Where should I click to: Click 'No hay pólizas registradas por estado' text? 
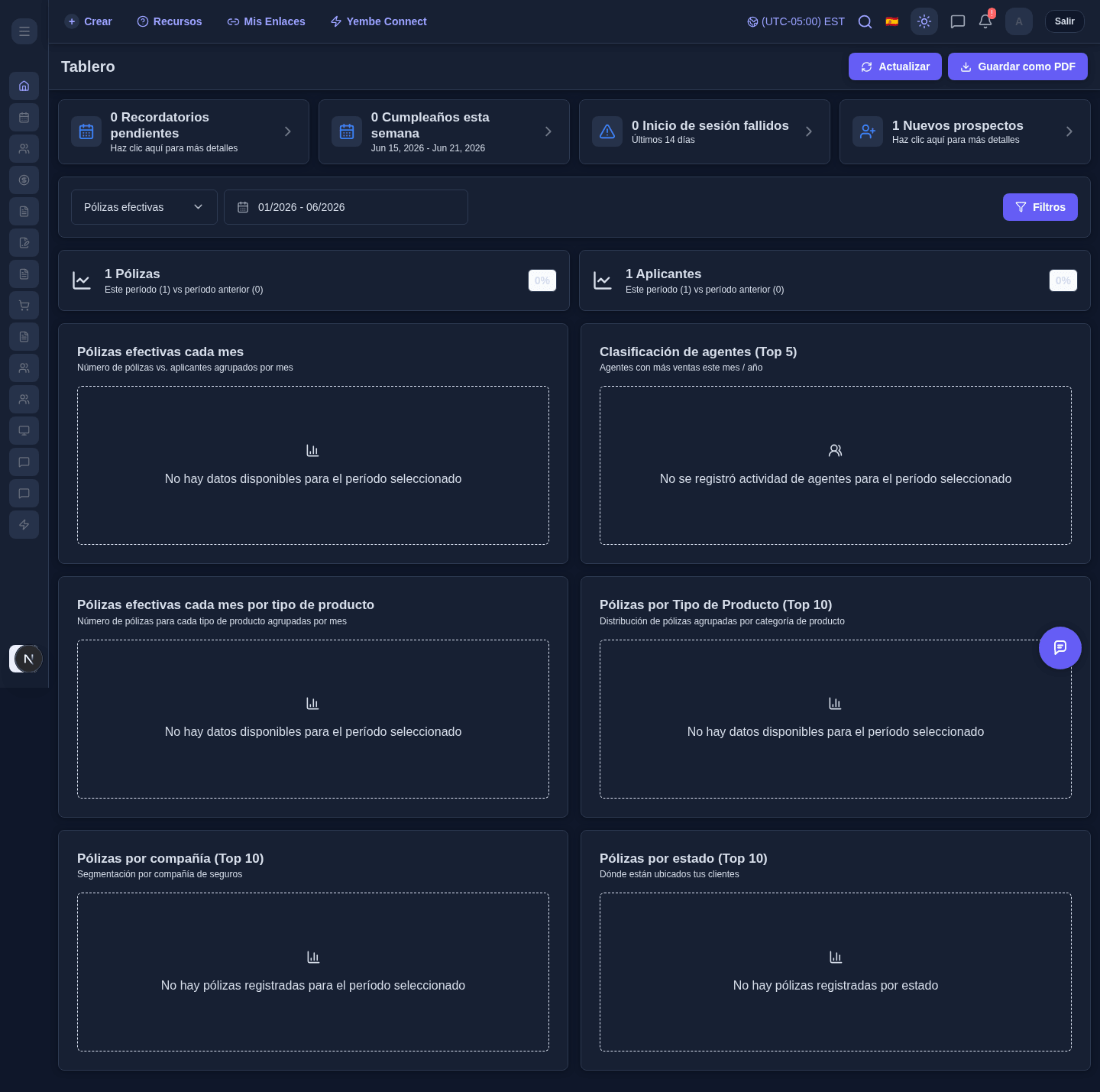coord(836,986)
